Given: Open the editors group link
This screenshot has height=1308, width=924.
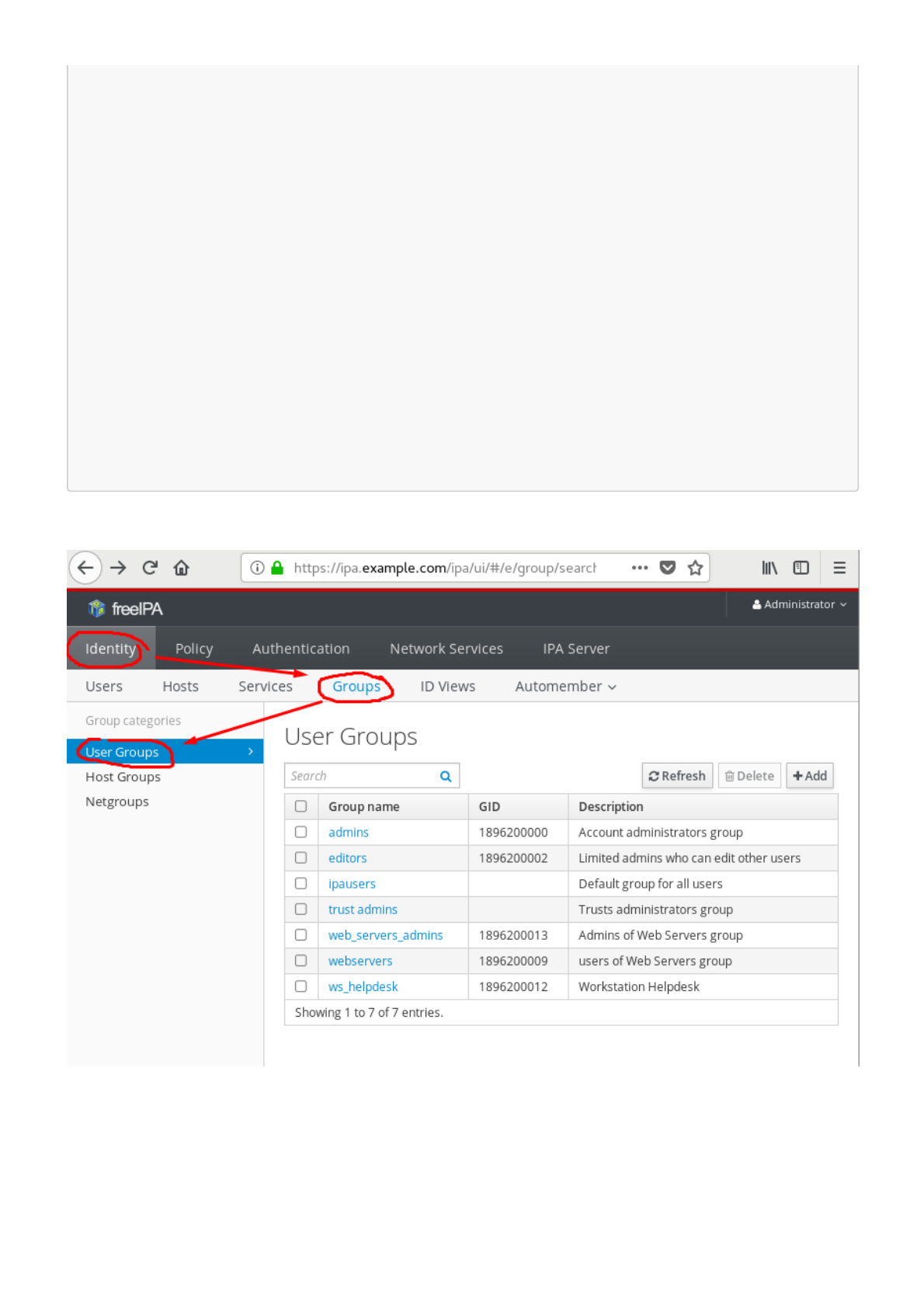Looking at the screenshot, I should [x=348, y=858].
